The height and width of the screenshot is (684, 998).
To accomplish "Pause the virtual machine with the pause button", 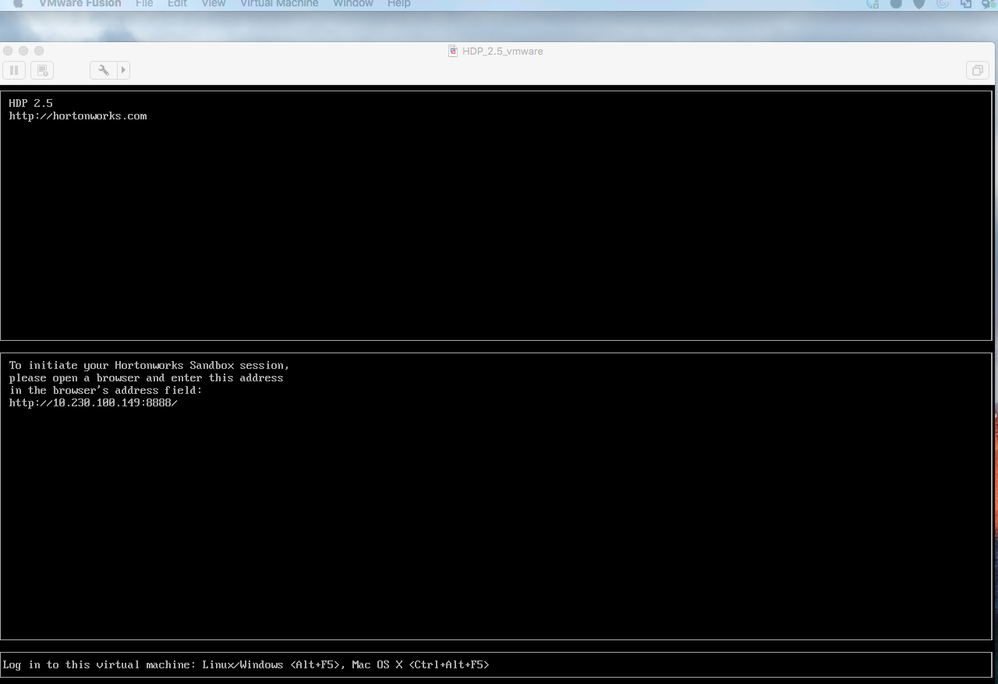I will [14, 70].
